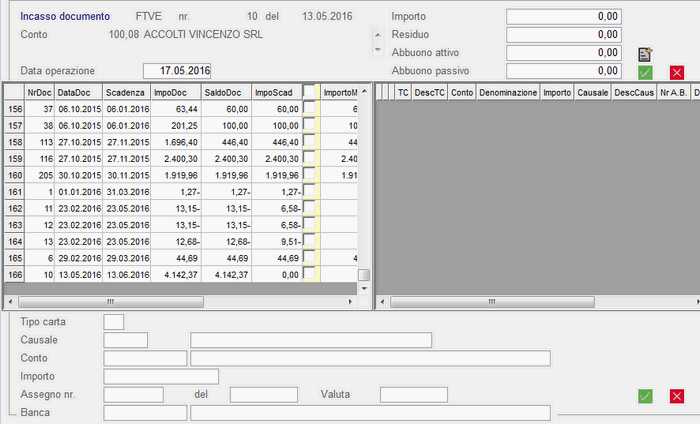Tick the checkbox in row 159
This screenshot has height=424, width=700.
[x=309, y=157]
